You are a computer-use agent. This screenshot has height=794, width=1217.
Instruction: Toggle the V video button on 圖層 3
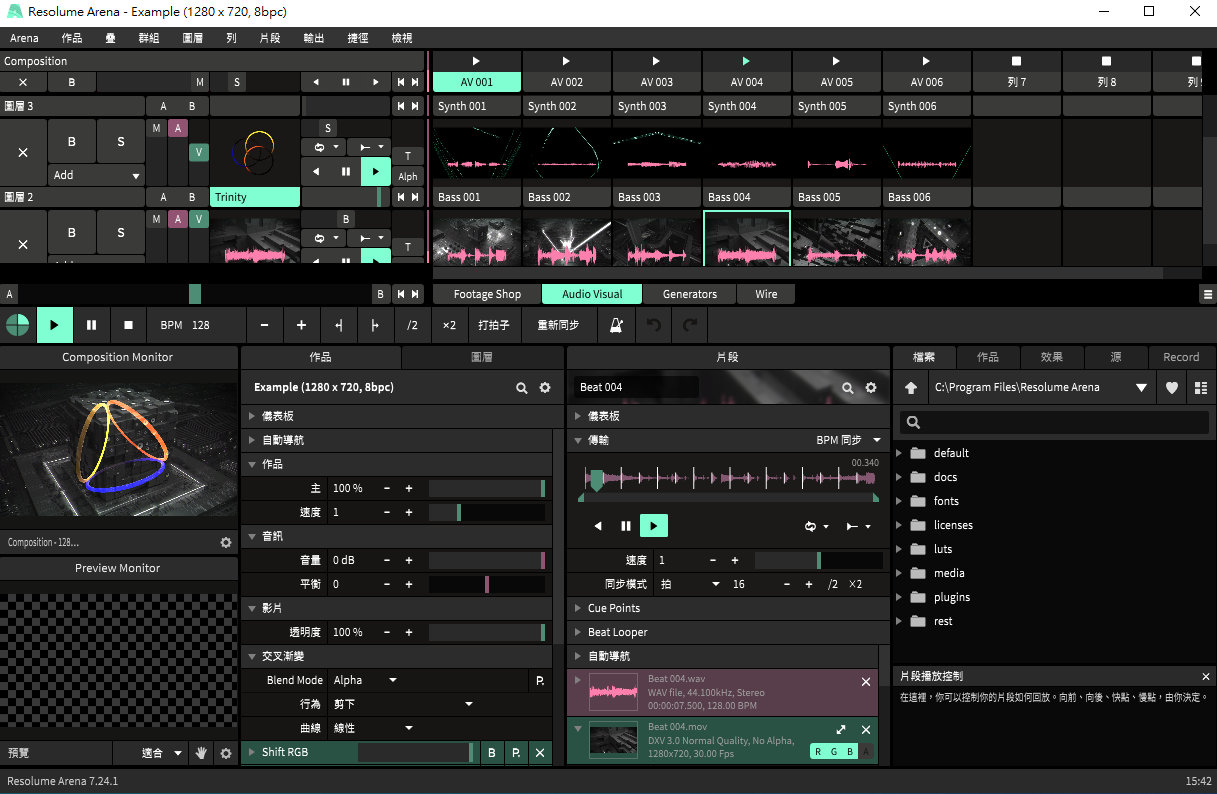[199, 152]
